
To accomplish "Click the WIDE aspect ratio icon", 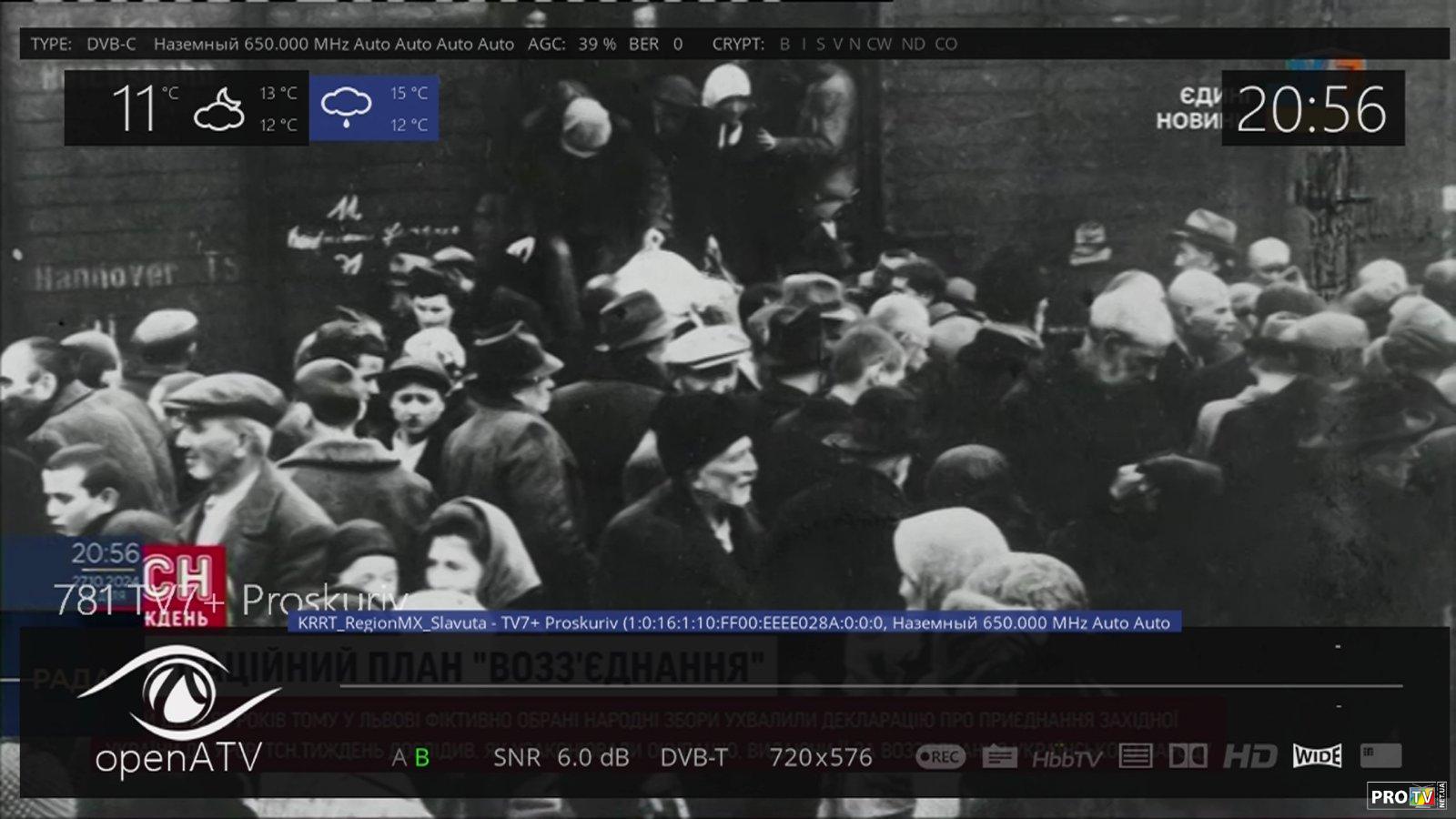I will [1317, 756].
